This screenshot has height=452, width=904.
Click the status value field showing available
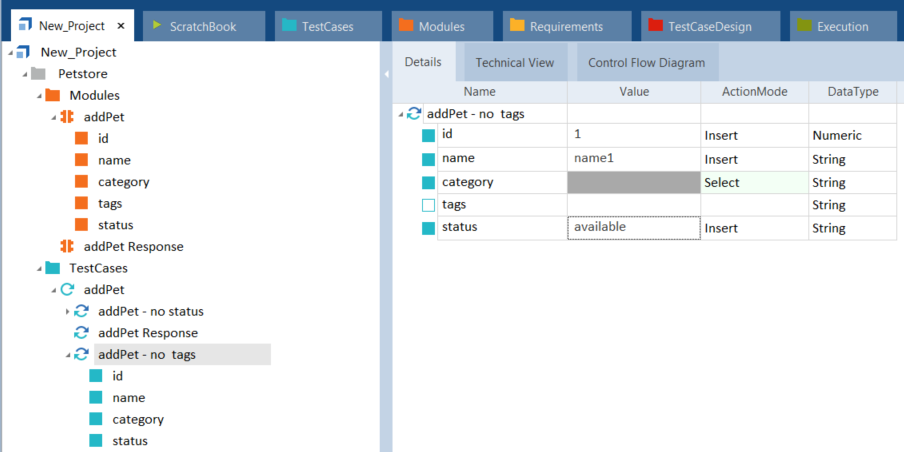pos(633,228)
